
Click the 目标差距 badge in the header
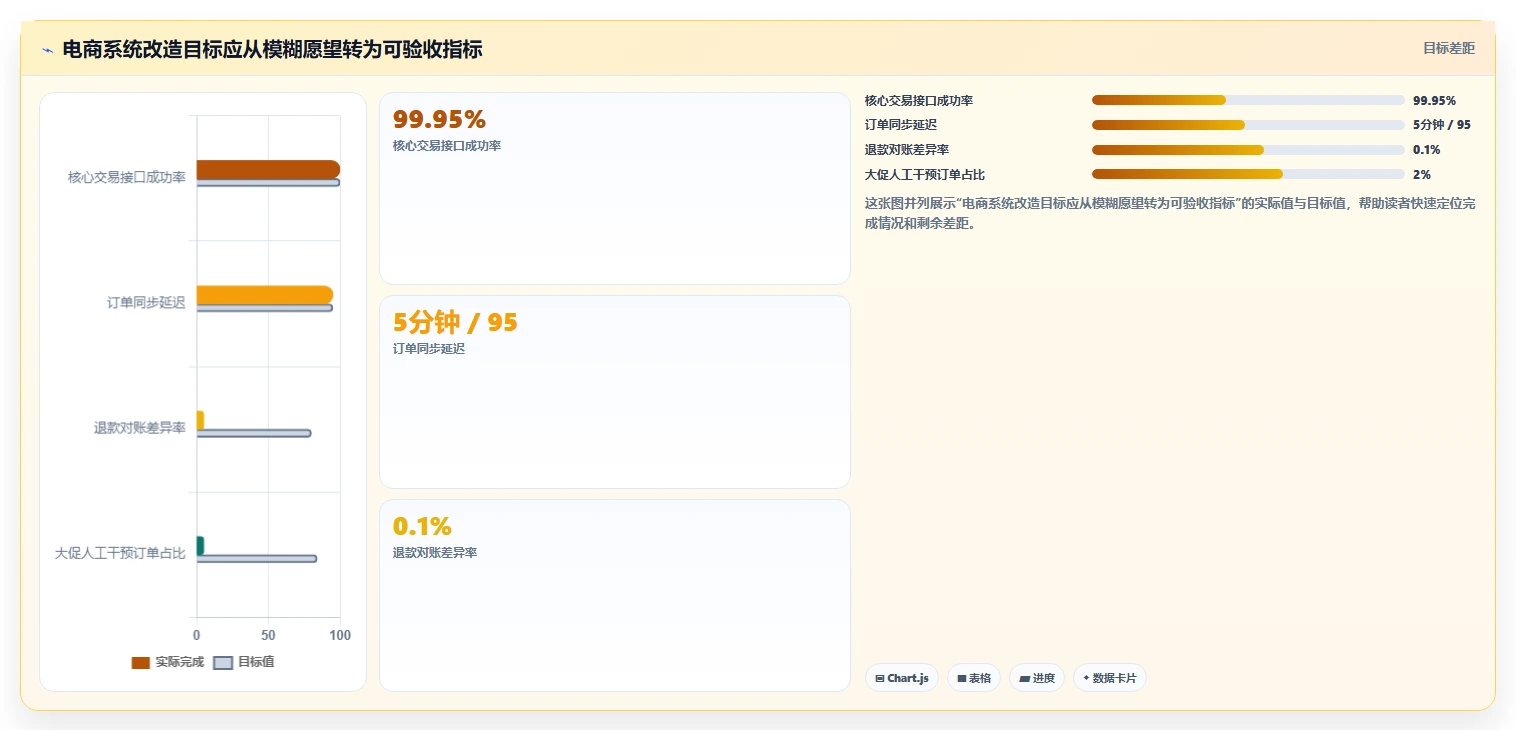1449,48
